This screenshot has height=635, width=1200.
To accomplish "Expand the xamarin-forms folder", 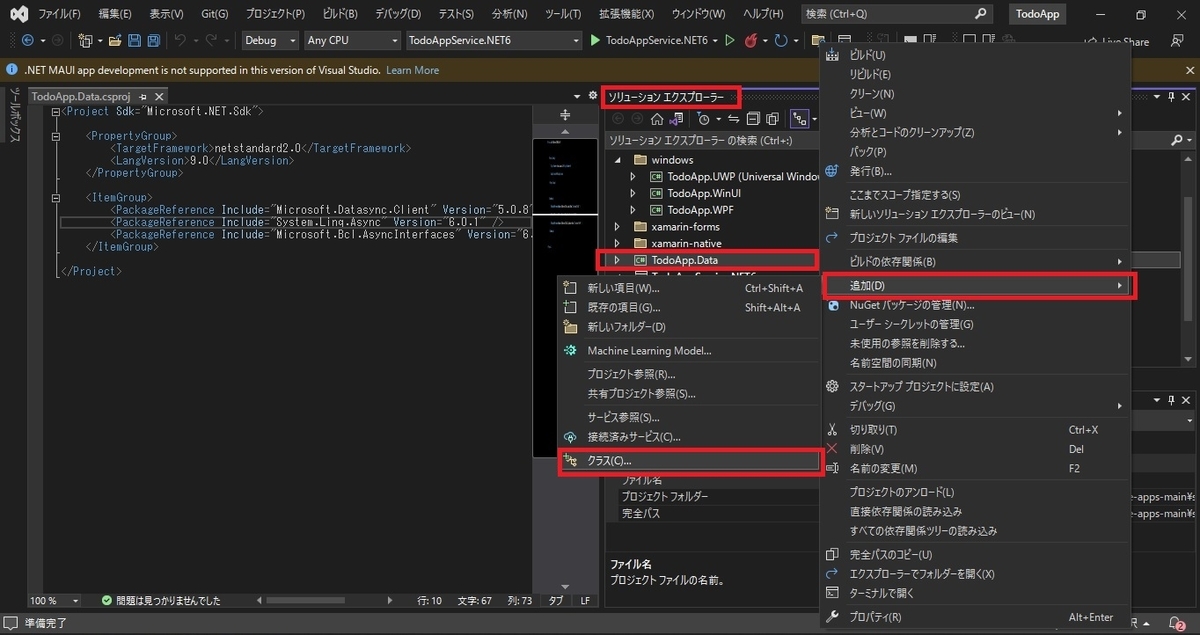I will pyautogui.click(x=617, y=227).
